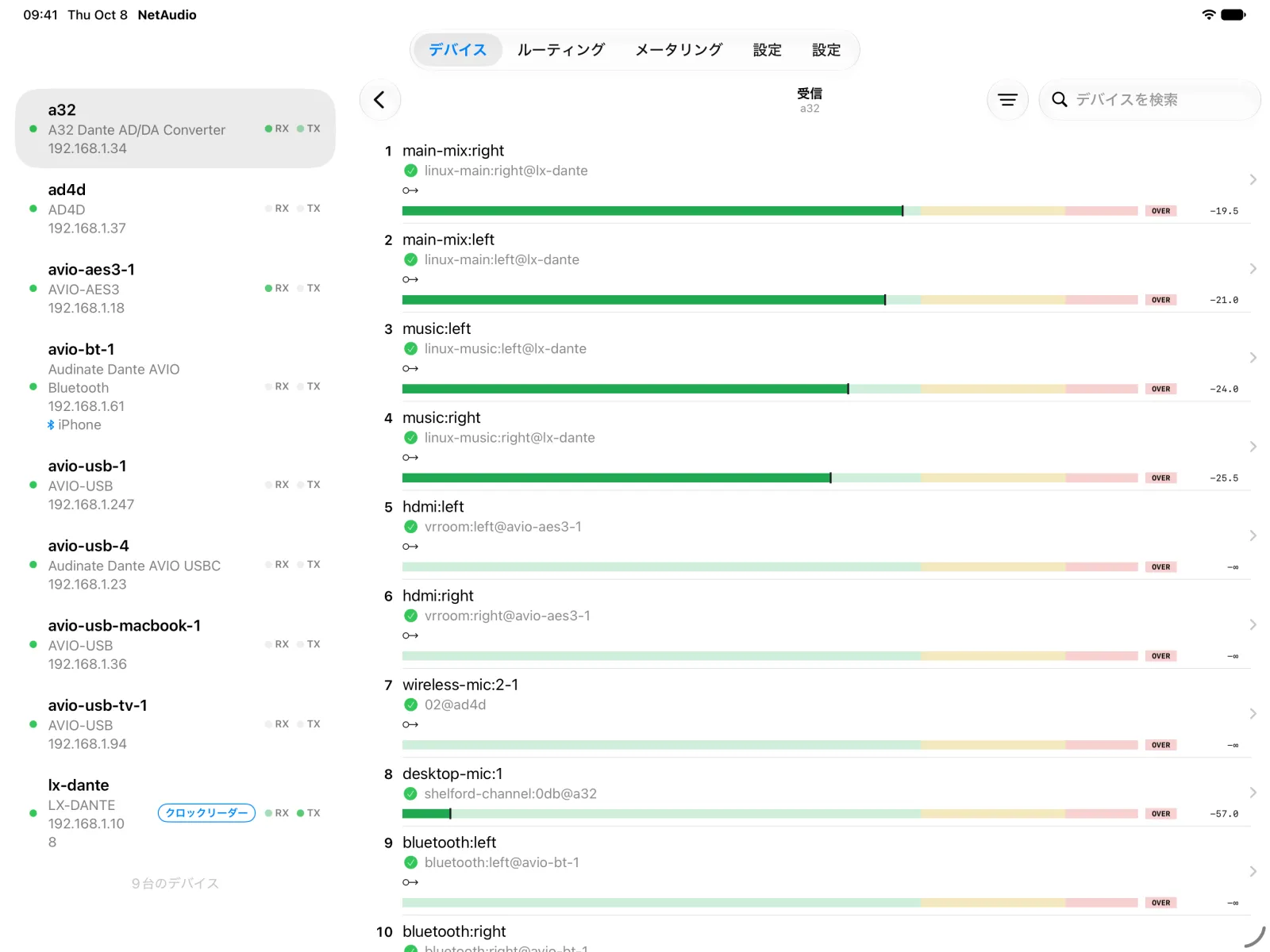
Task: Click the Wi-Fi status icon
Action: [x=1209, y=14]
